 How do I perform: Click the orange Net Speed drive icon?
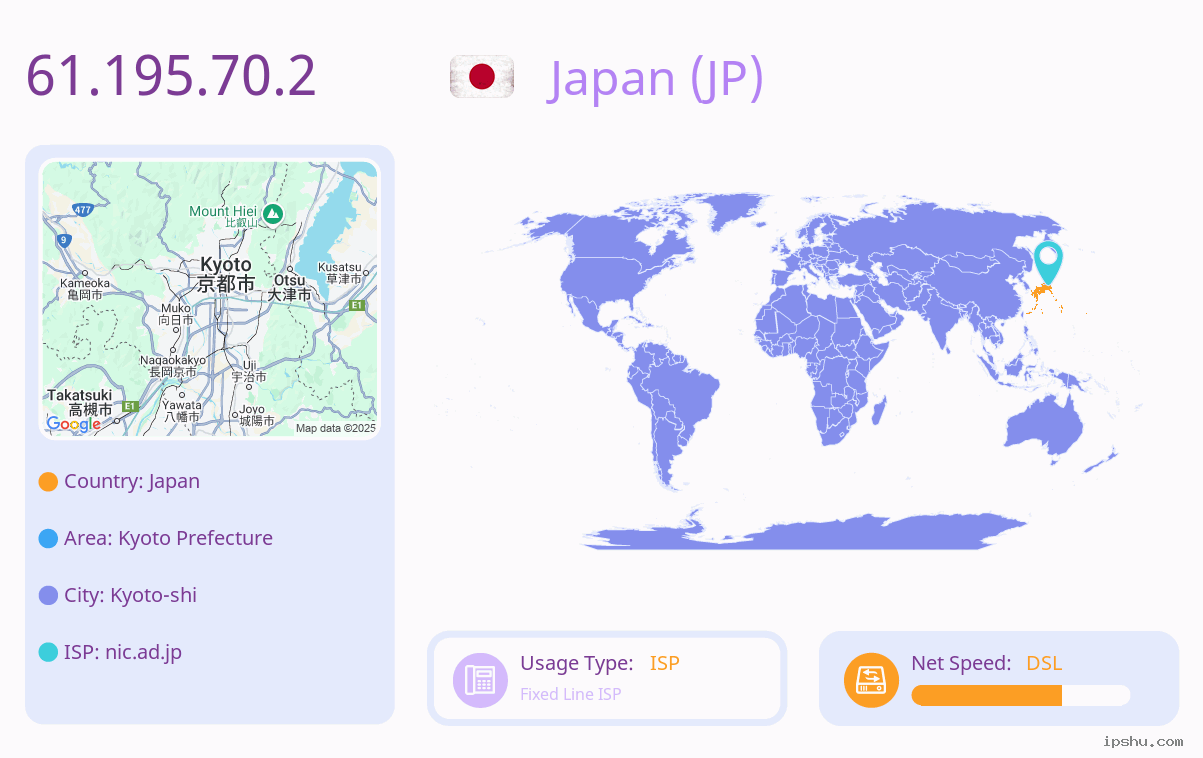[871, 680]
